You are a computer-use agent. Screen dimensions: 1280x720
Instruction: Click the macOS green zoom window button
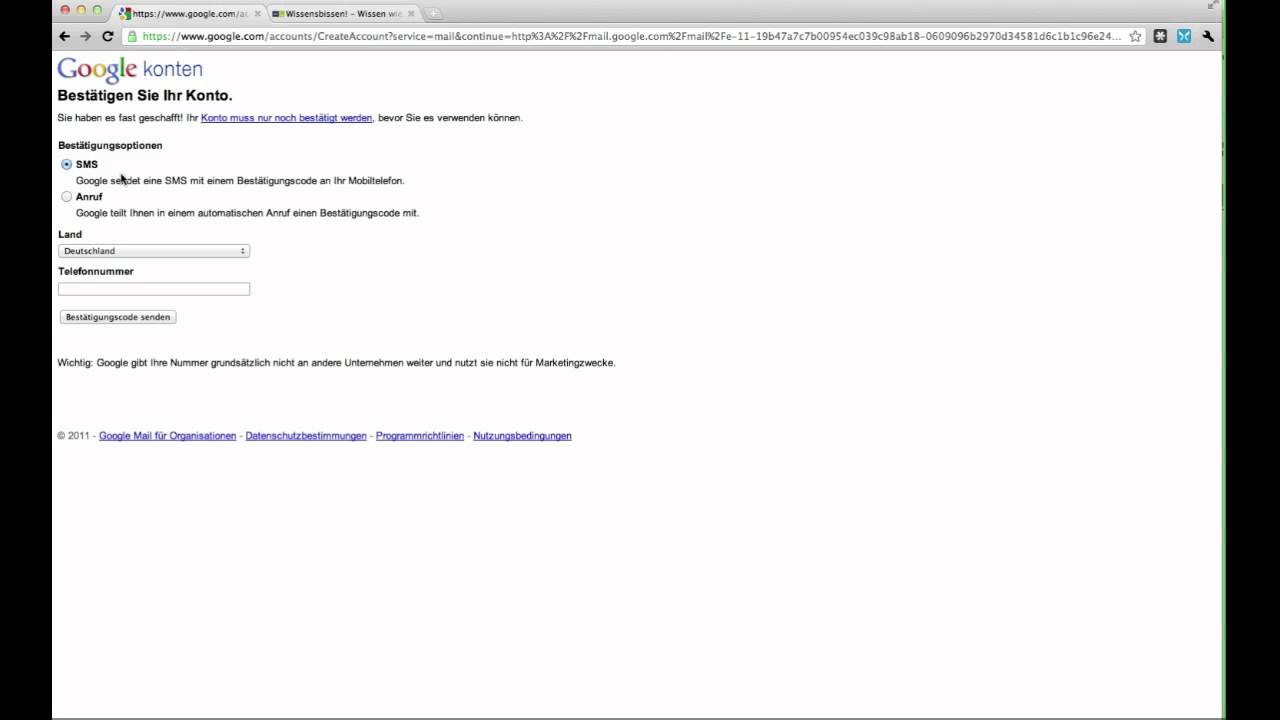[x=97, y=10]
